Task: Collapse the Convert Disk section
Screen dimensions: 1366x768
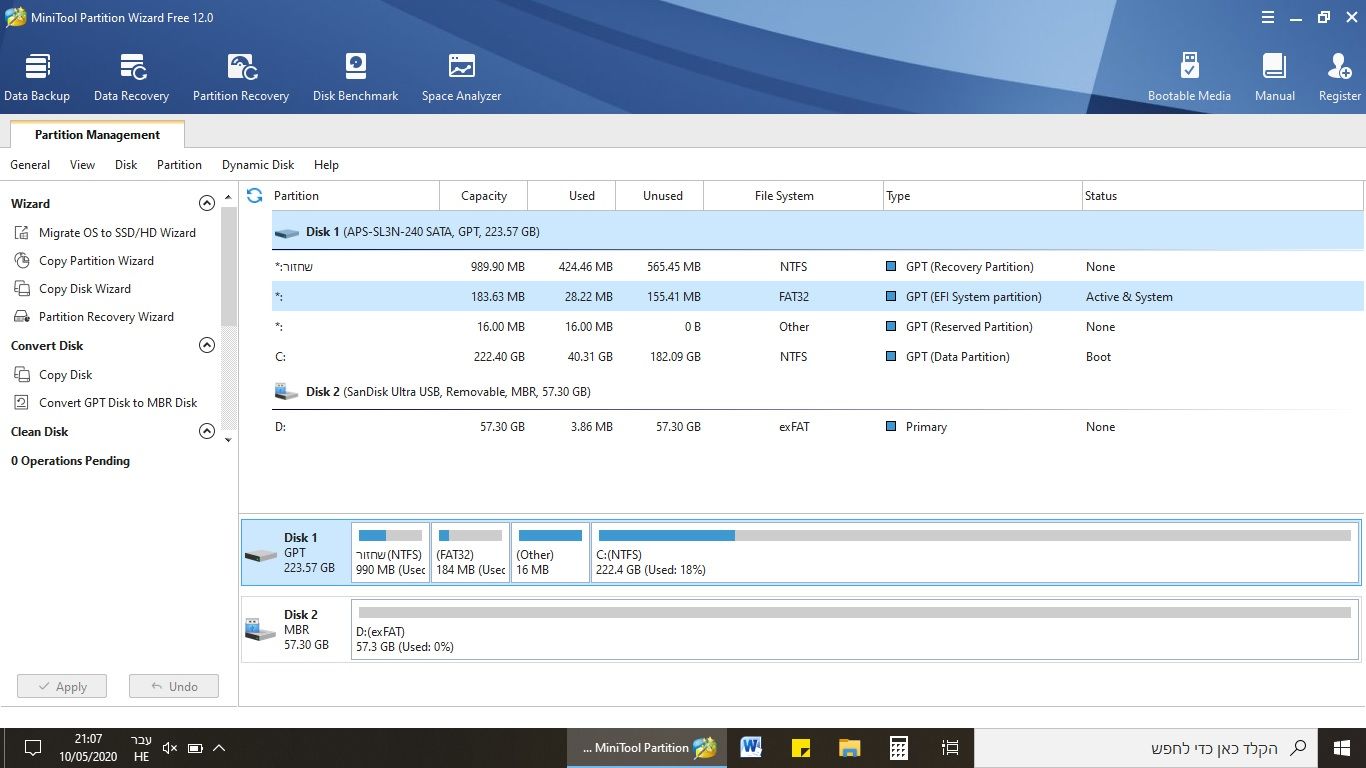Action: tap(207, 345)
